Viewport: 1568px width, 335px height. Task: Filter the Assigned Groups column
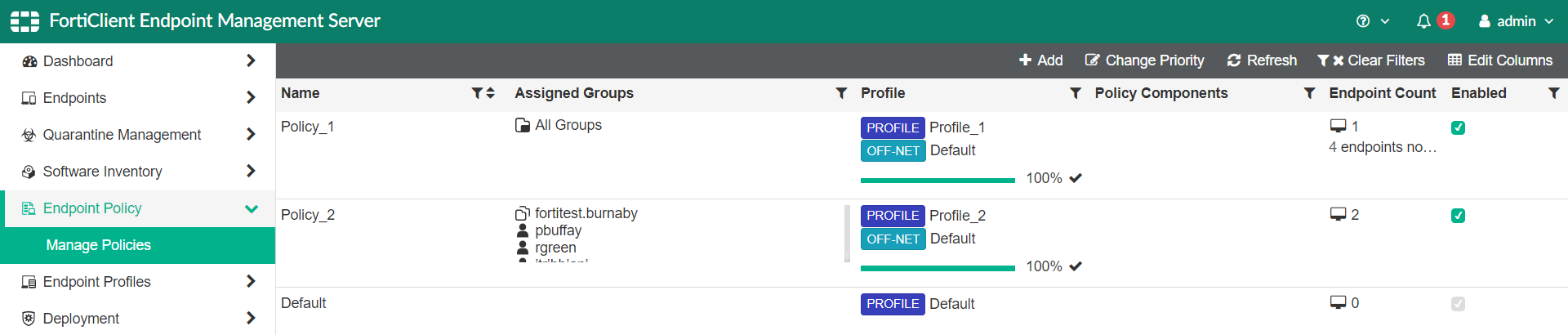(841, 93)
